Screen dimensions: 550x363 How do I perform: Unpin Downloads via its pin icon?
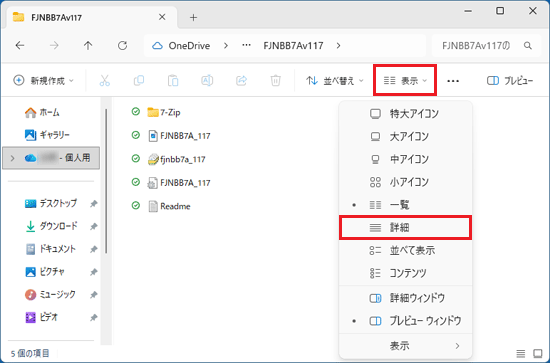click(93, 227)
